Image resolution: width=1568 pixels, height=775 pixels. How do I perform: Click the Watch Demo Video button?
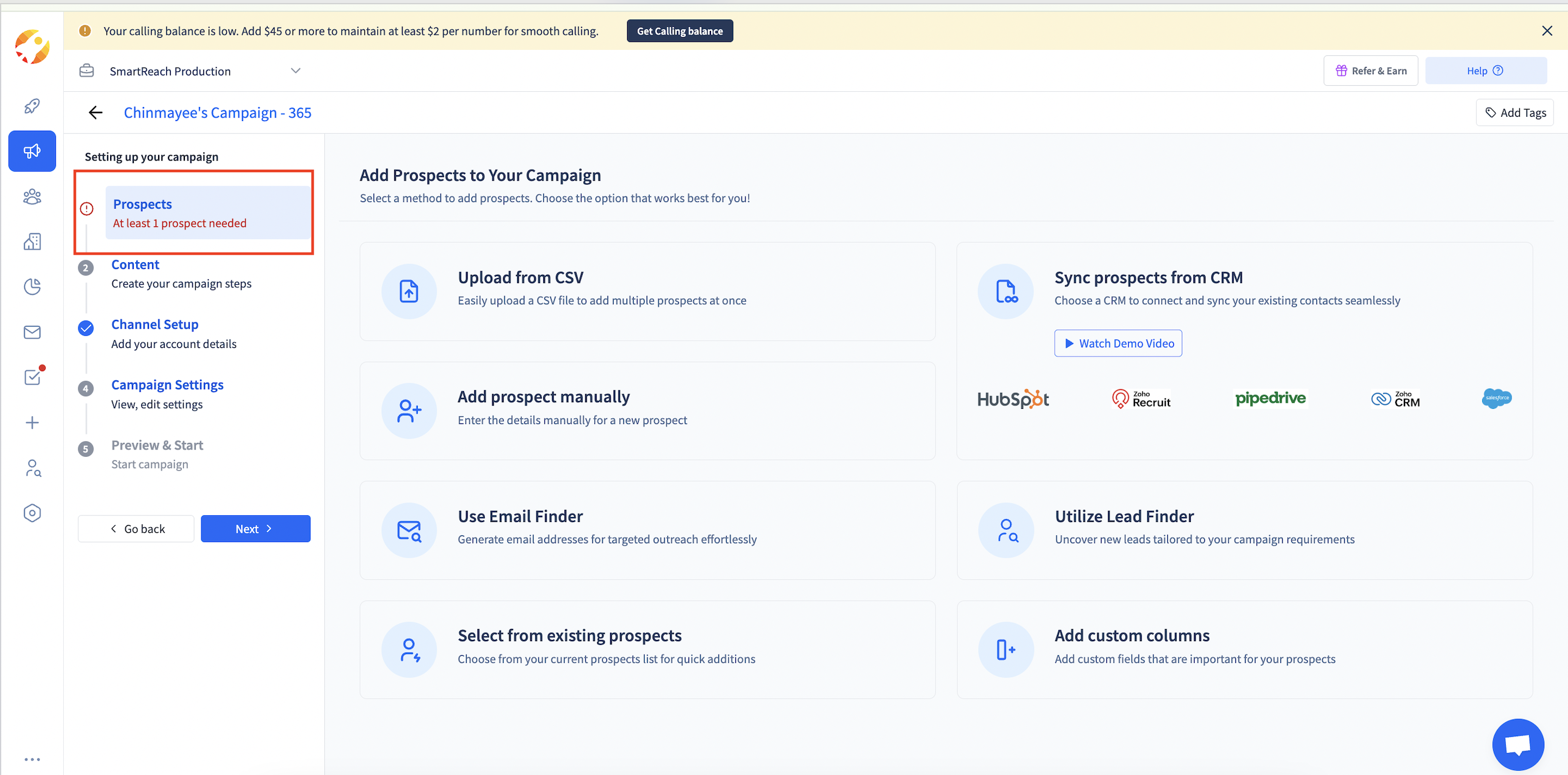tap(1117, 343)
